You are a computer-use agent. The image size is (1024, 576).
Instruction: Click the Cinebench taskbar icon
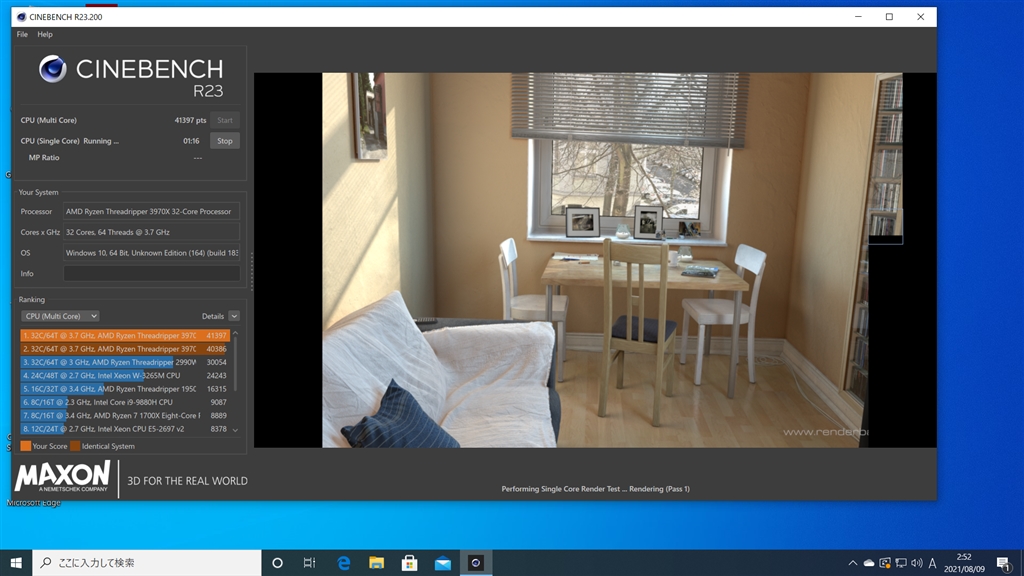tap(476, 562)
